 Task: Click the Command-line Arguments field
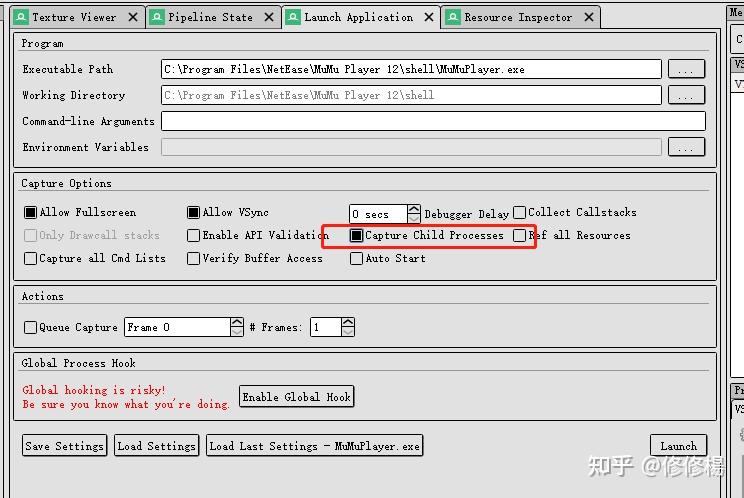433,121
